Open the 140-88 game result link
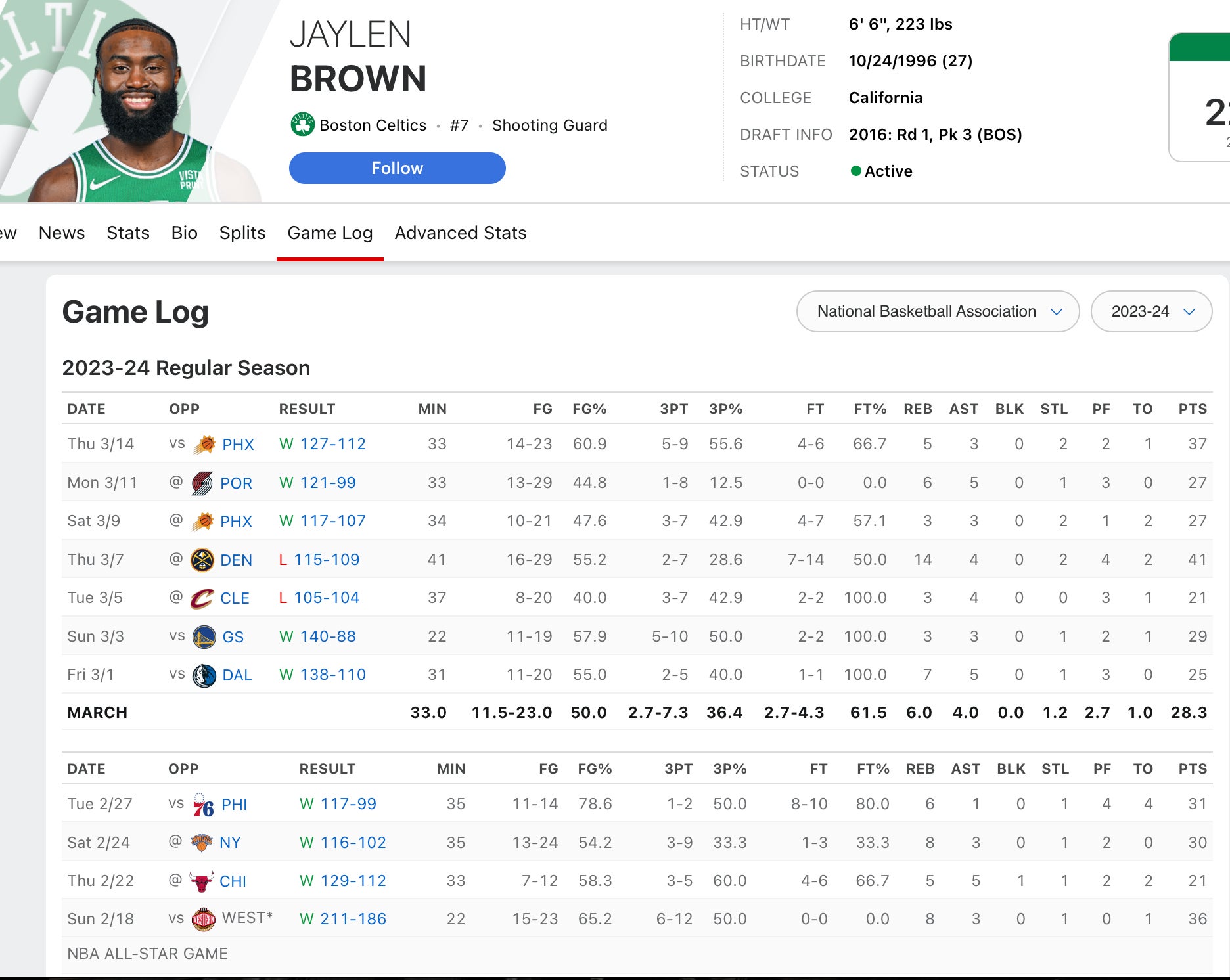This screenshot has width=1230, height=980. (x=328, y=636)
